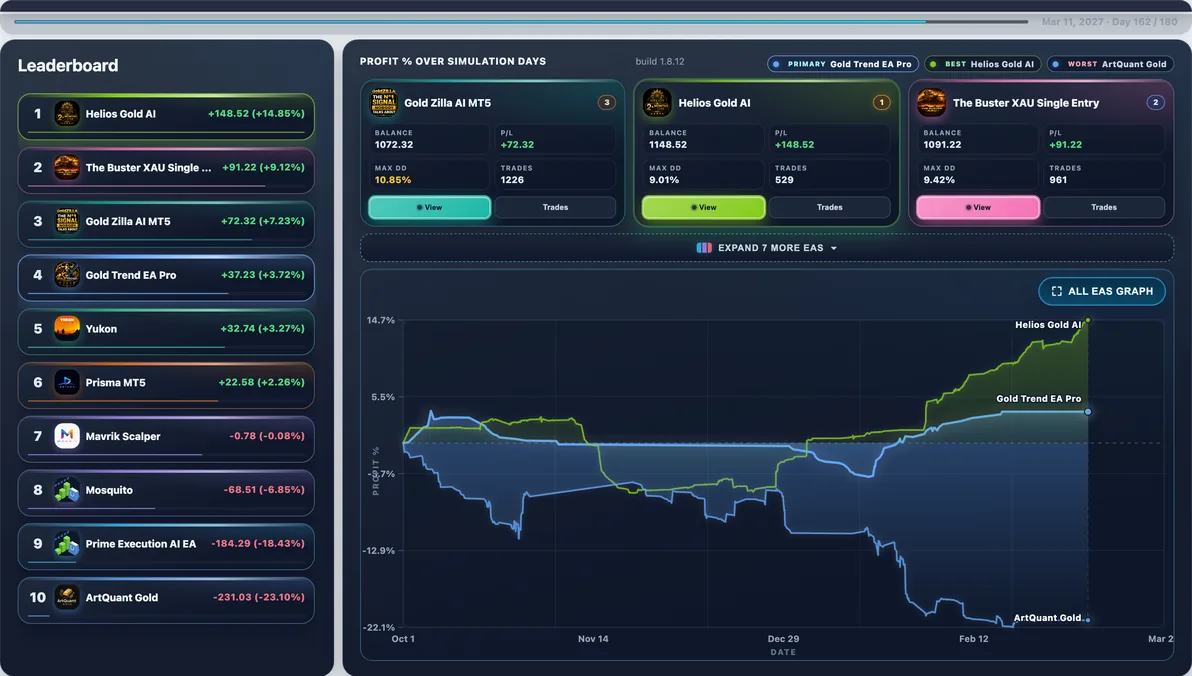This screenshot has width=1192, height=676.
Task: View the Gold Zilla AI MT5 chart
Action: 430,208
